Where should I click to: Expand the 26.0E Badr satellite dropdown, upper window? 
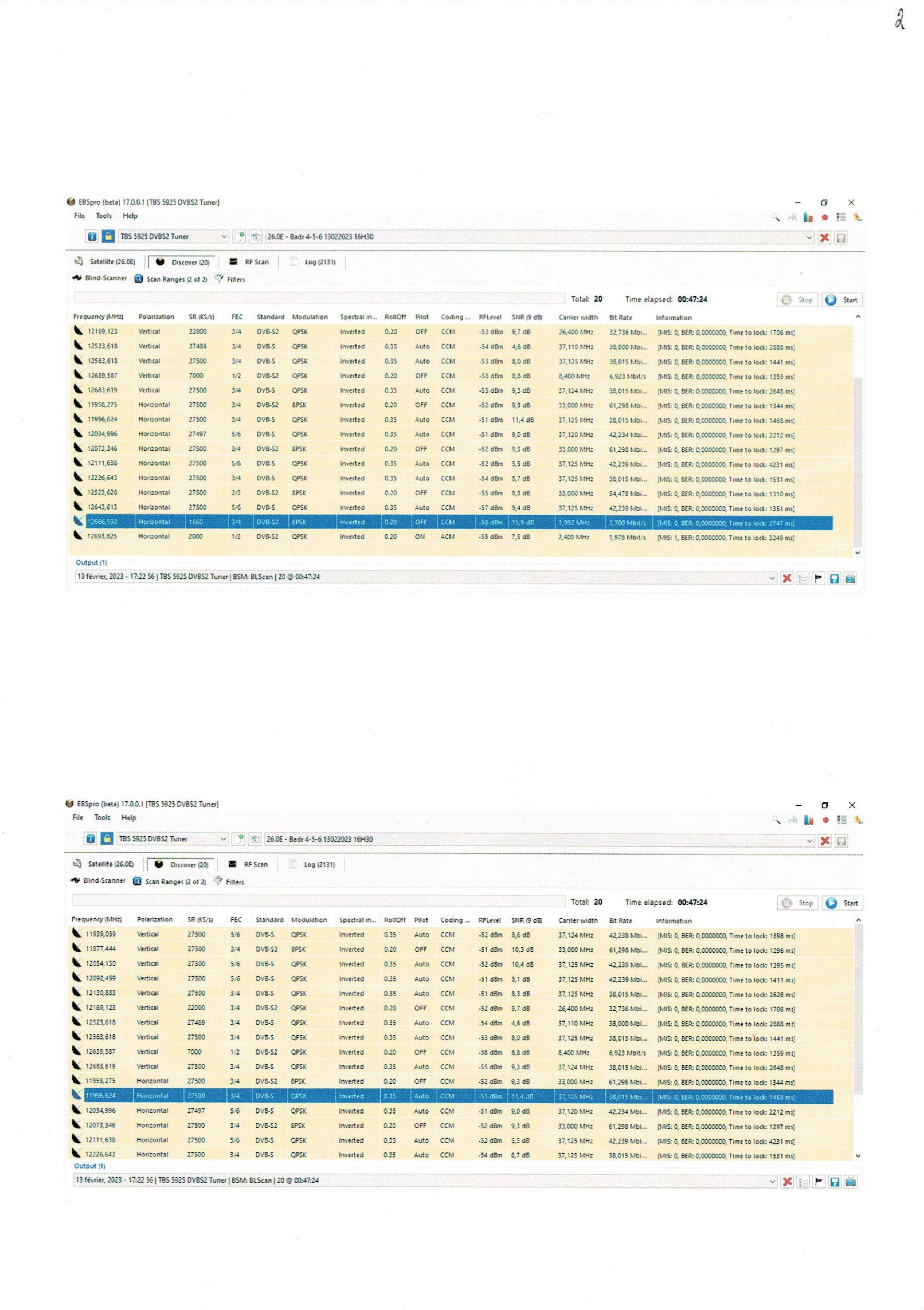809,237
